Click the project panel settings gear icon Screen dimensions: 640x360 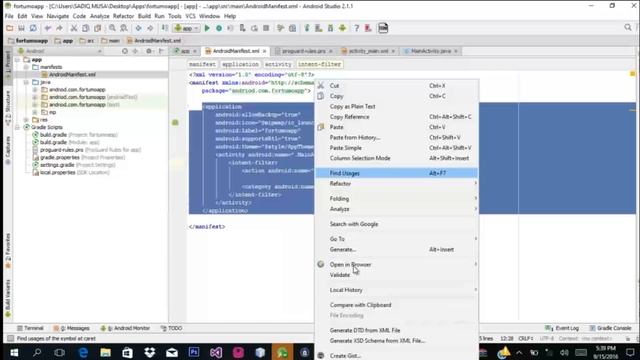click(x=149, y=51)
